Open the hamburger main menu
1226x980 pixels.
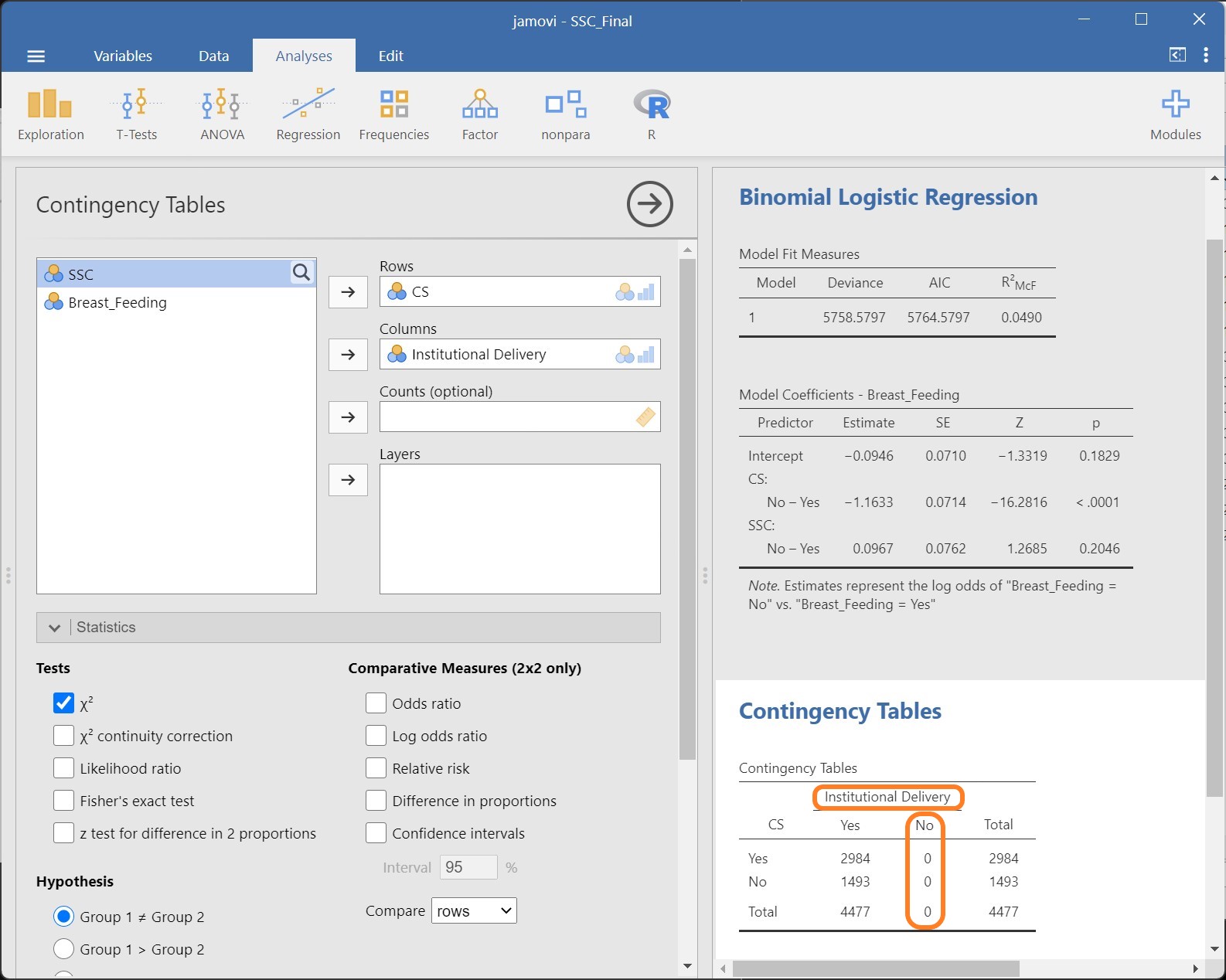pos(36,56)
